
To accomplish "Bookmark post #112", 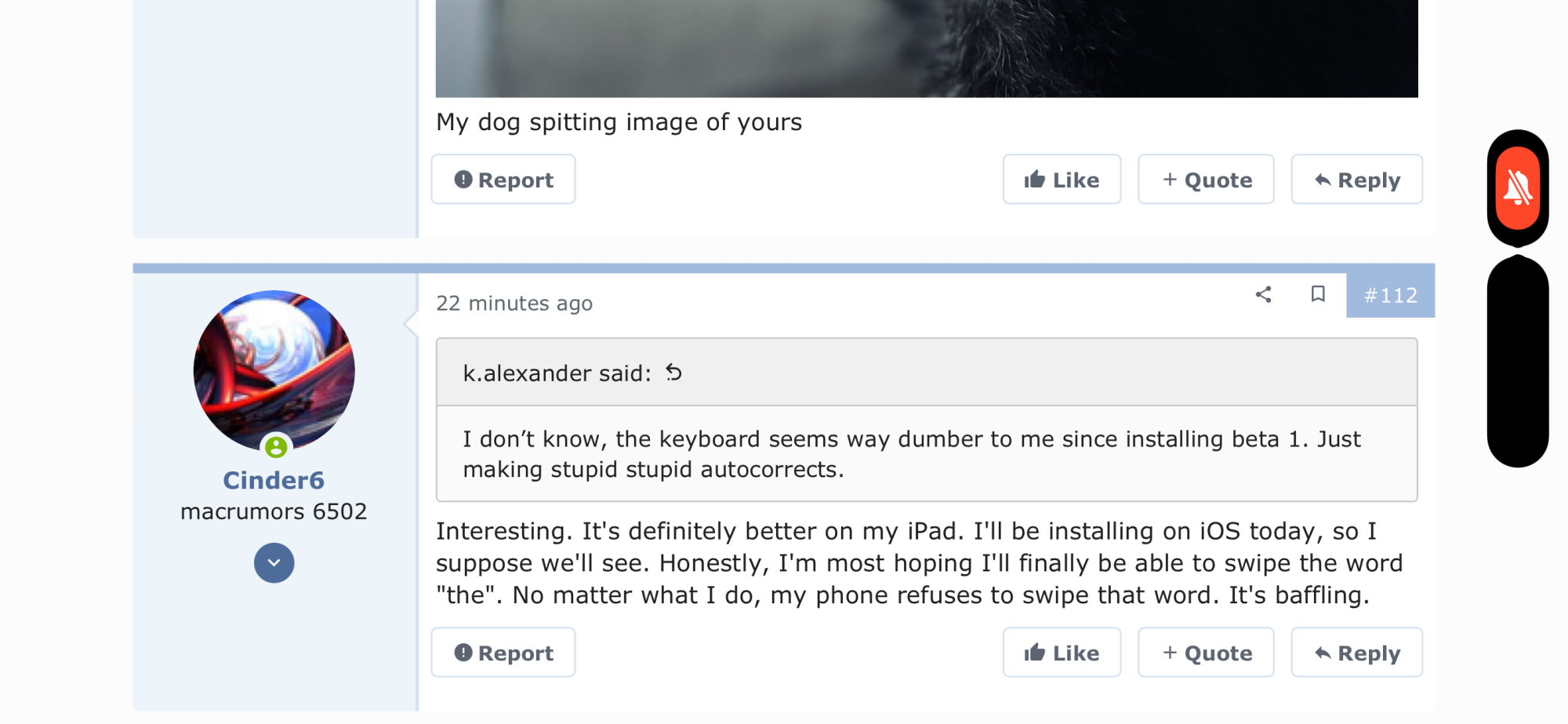I will coord(1318,295).
